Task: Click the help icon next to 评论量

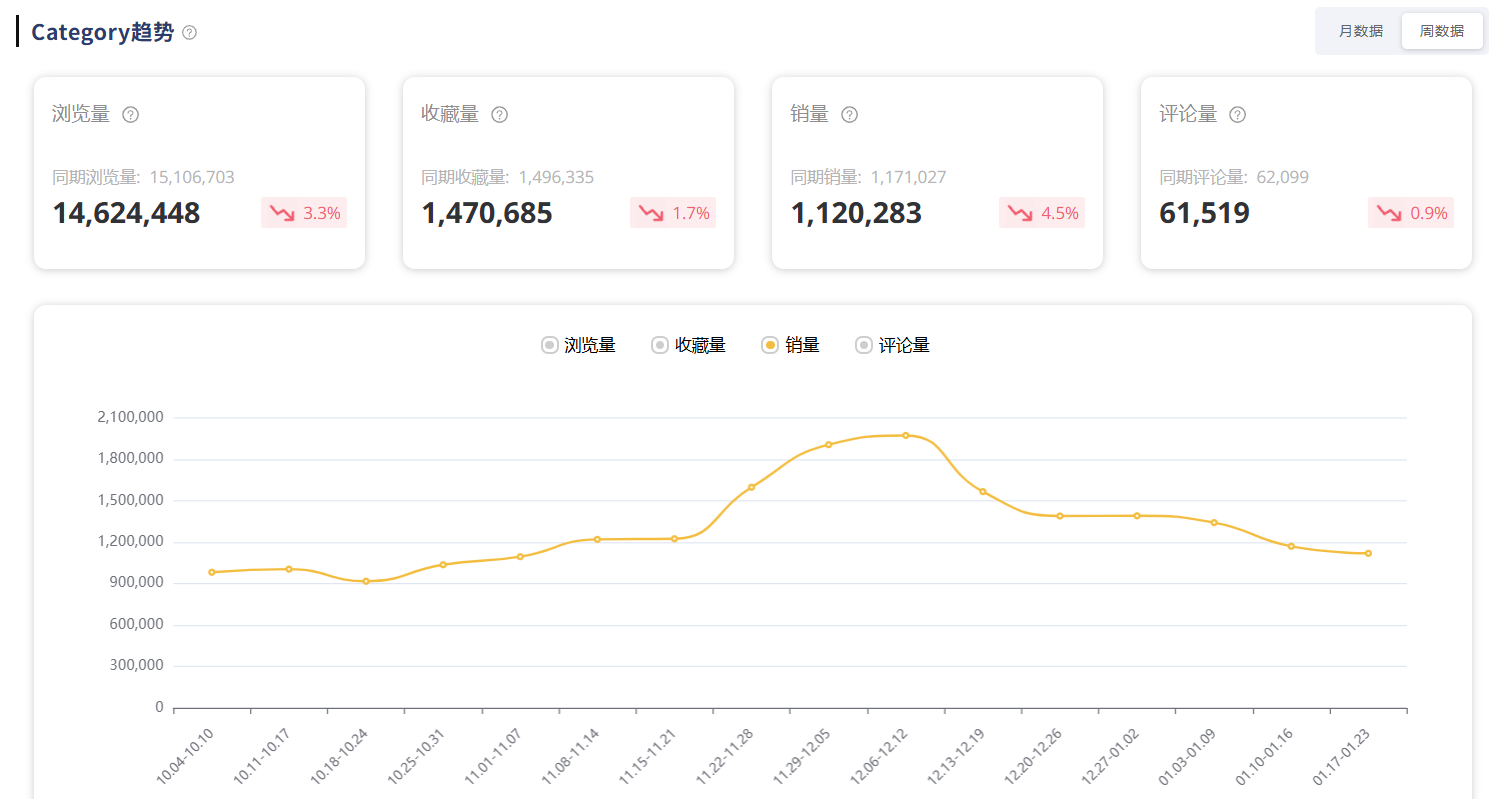Action: click(1237, 114)
